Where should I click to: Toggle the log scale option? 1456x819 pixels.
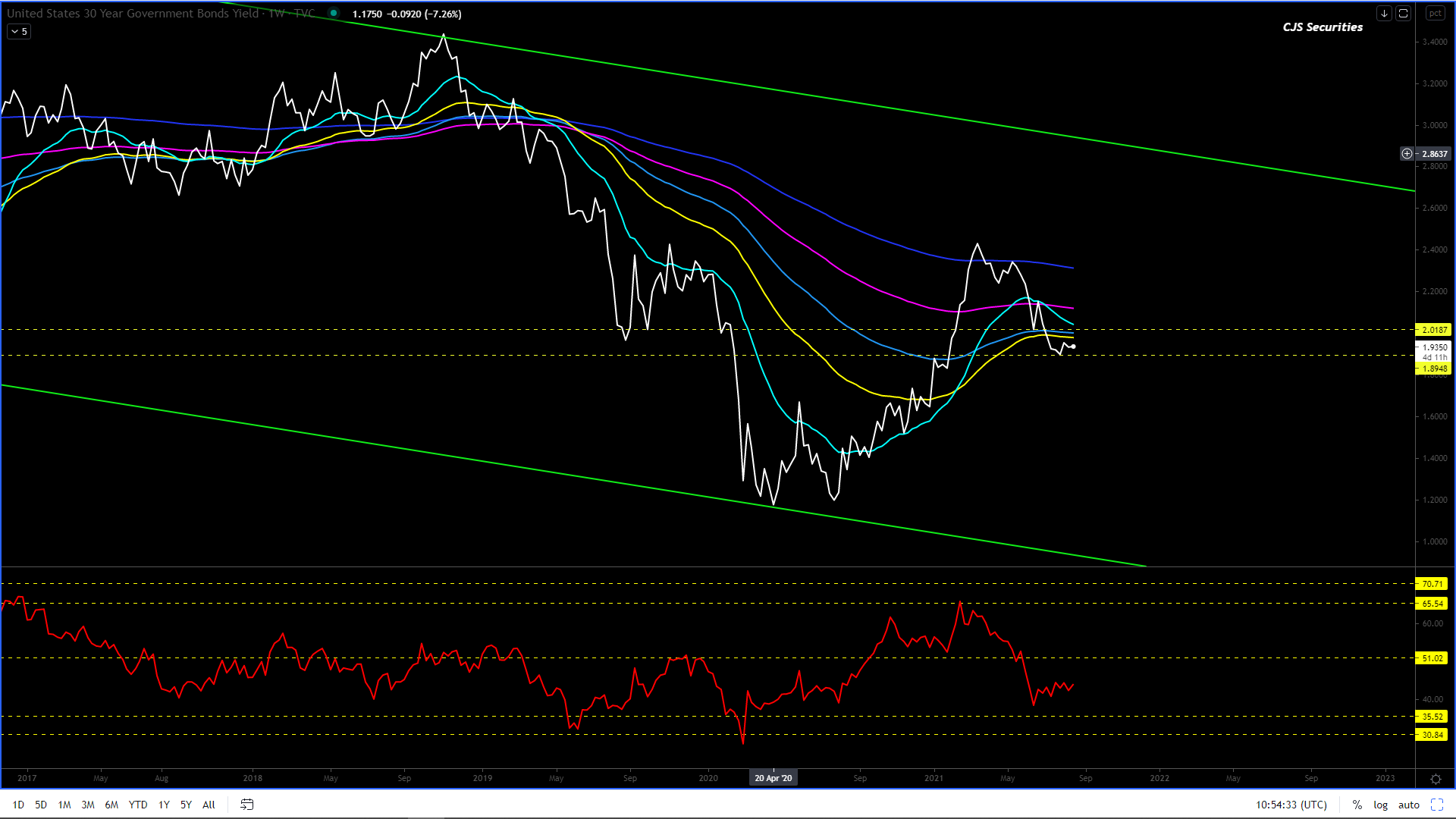(x=1380, y=805)
